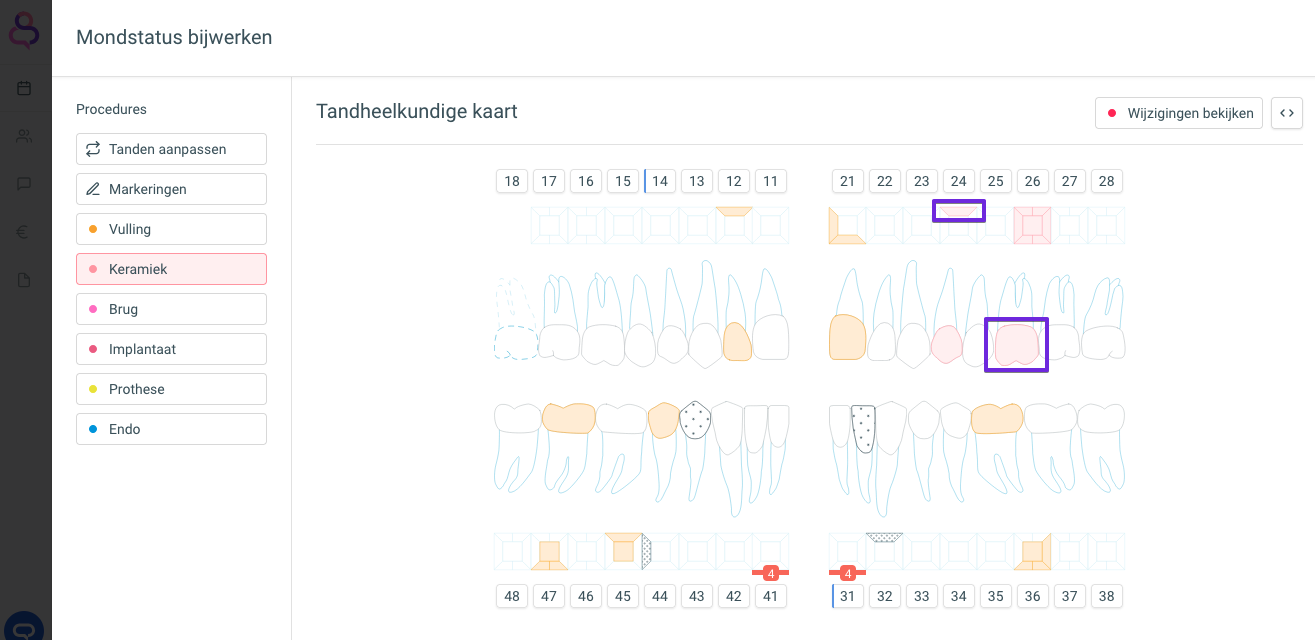
Task: Open the messages chat icon in the sidebar
Action: (24, 184)
